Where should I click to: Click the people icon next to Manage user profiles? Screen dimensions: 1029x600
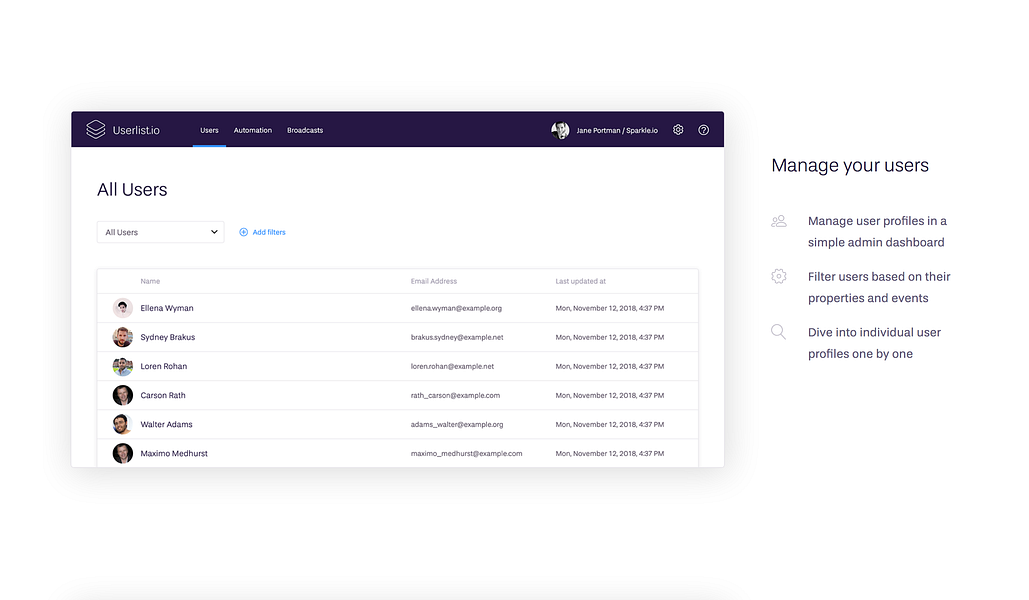(x=779, y=221)
